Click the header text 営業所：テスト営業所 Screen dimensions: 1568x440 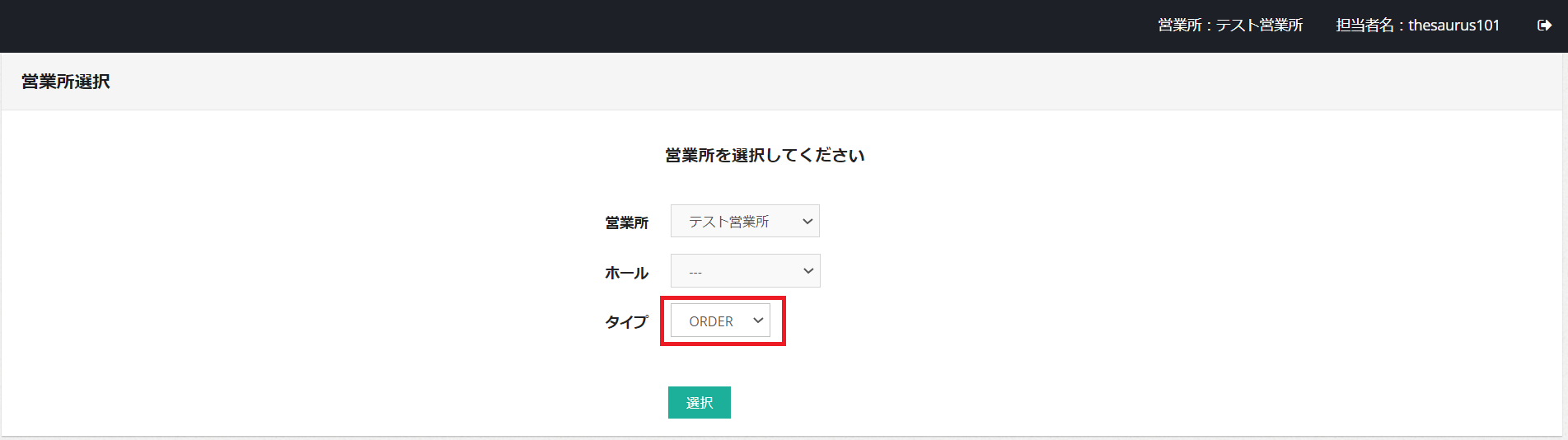[x=1229, y=26]
